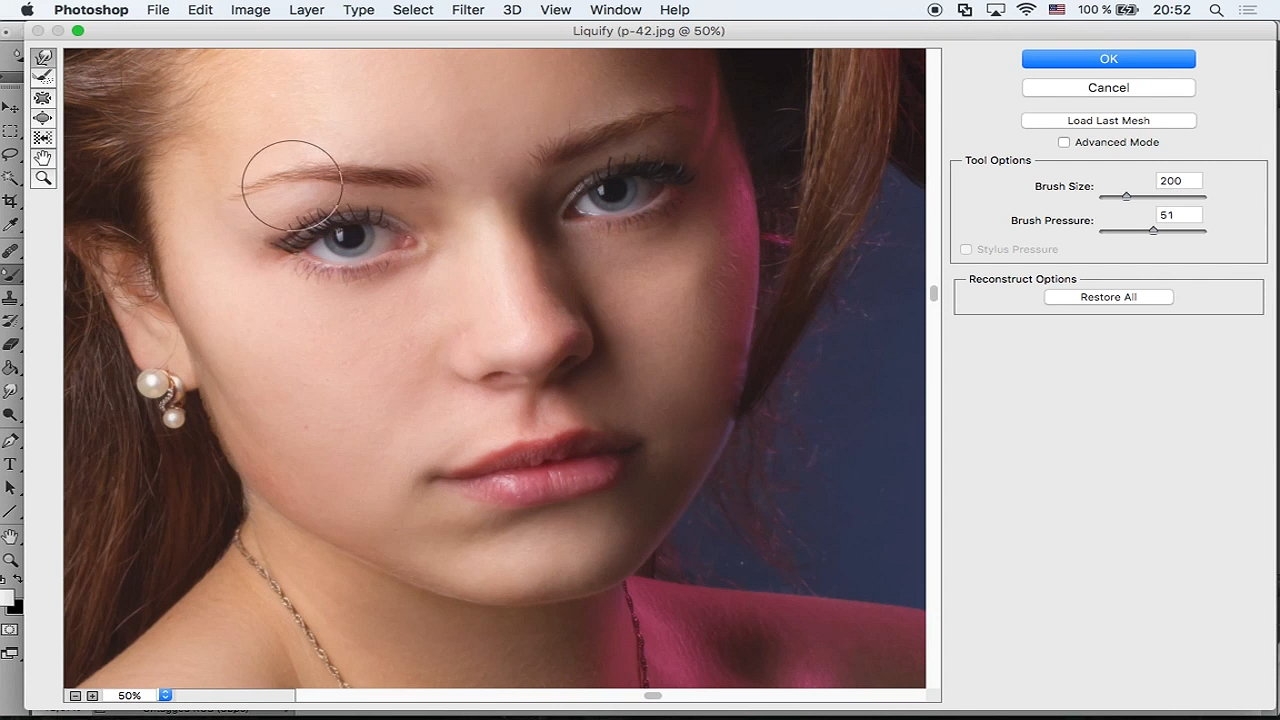Select the Reconstruct tool
Viewport: 1280px width, 720px height.
[43, 77]
